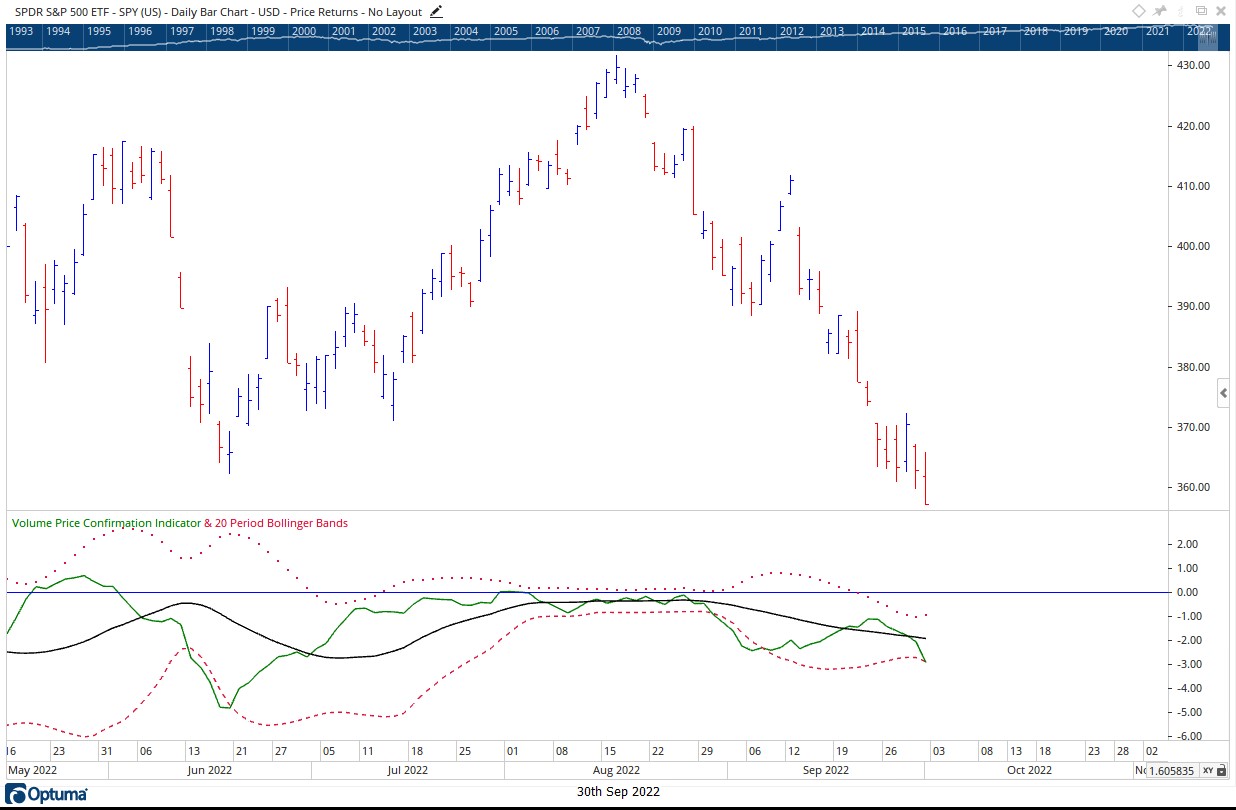Image resolution: width=1236 pixels, height=810 pixels.
Task: Click the anchor icon in the chart header
Action: 1181,11
